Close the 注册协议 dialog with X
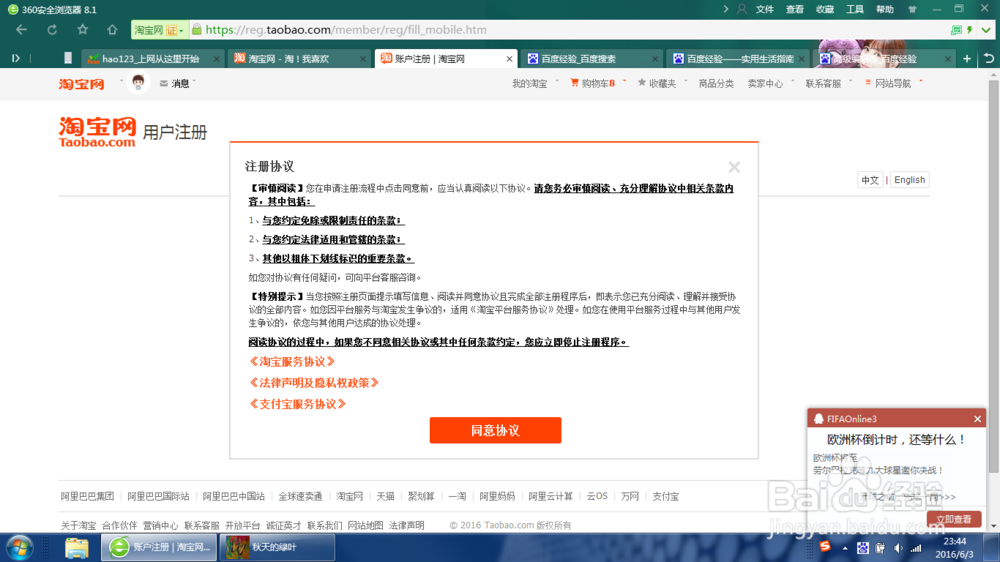1000x562 pixels. [734, 167]
